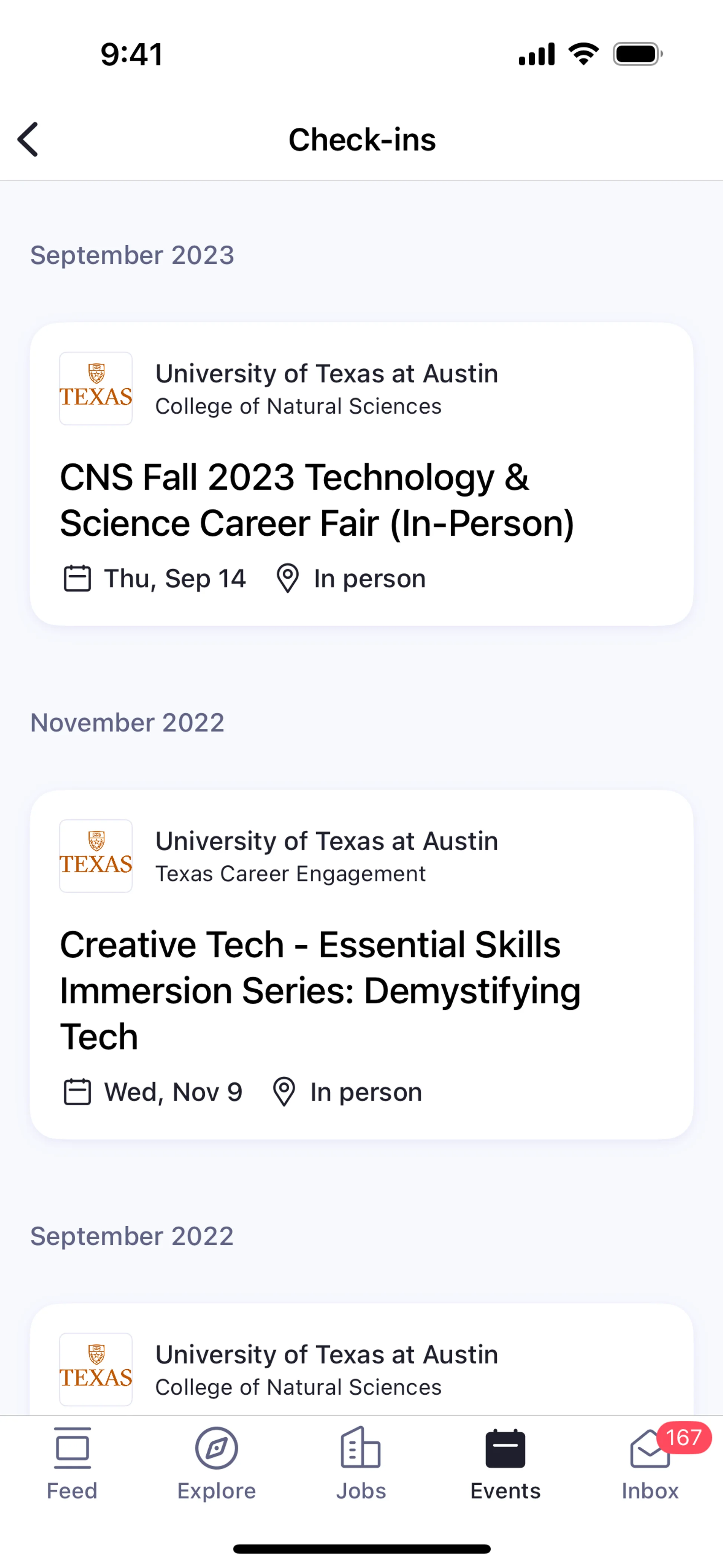Tap calendar icon beside Wed, Nov 9
This screenshot has height=1568, width=723.
(x=77, y=1092)
